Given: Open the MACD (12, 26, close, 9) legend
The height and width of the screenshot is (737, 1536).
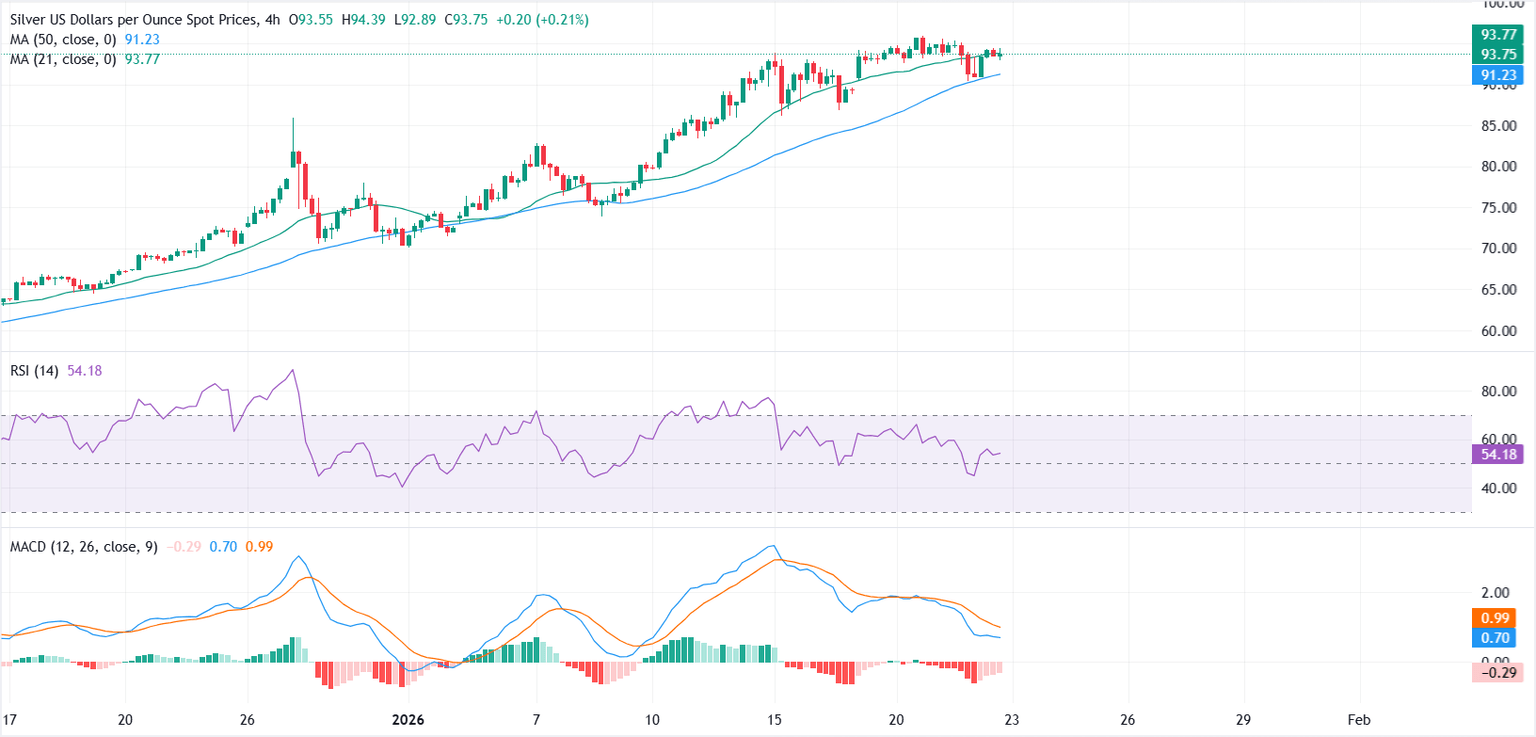Looking at the screenshot, I should [x=84, y=547].
